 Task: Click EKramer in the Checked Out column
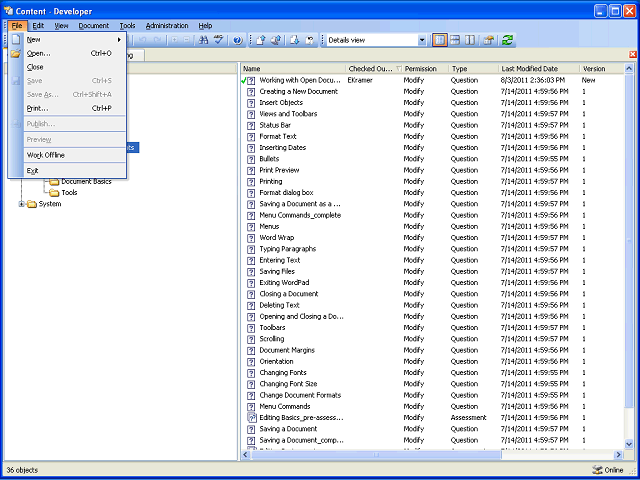tap(360, 80)
